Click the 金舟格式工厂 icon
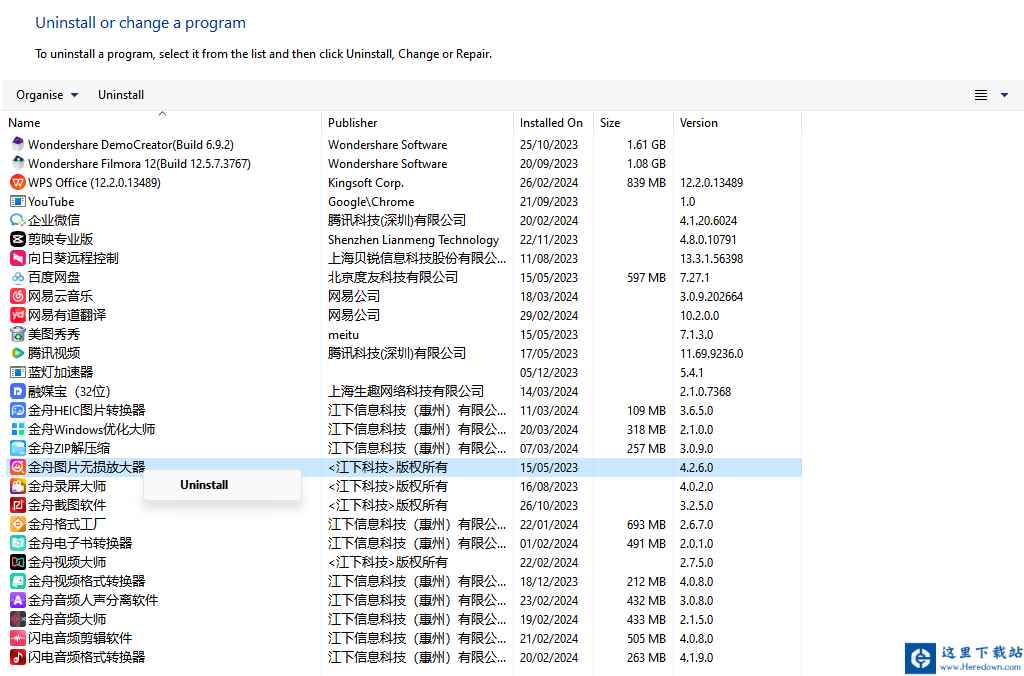The height and width of the screenshot is (676, 1024). pos(18,524)
